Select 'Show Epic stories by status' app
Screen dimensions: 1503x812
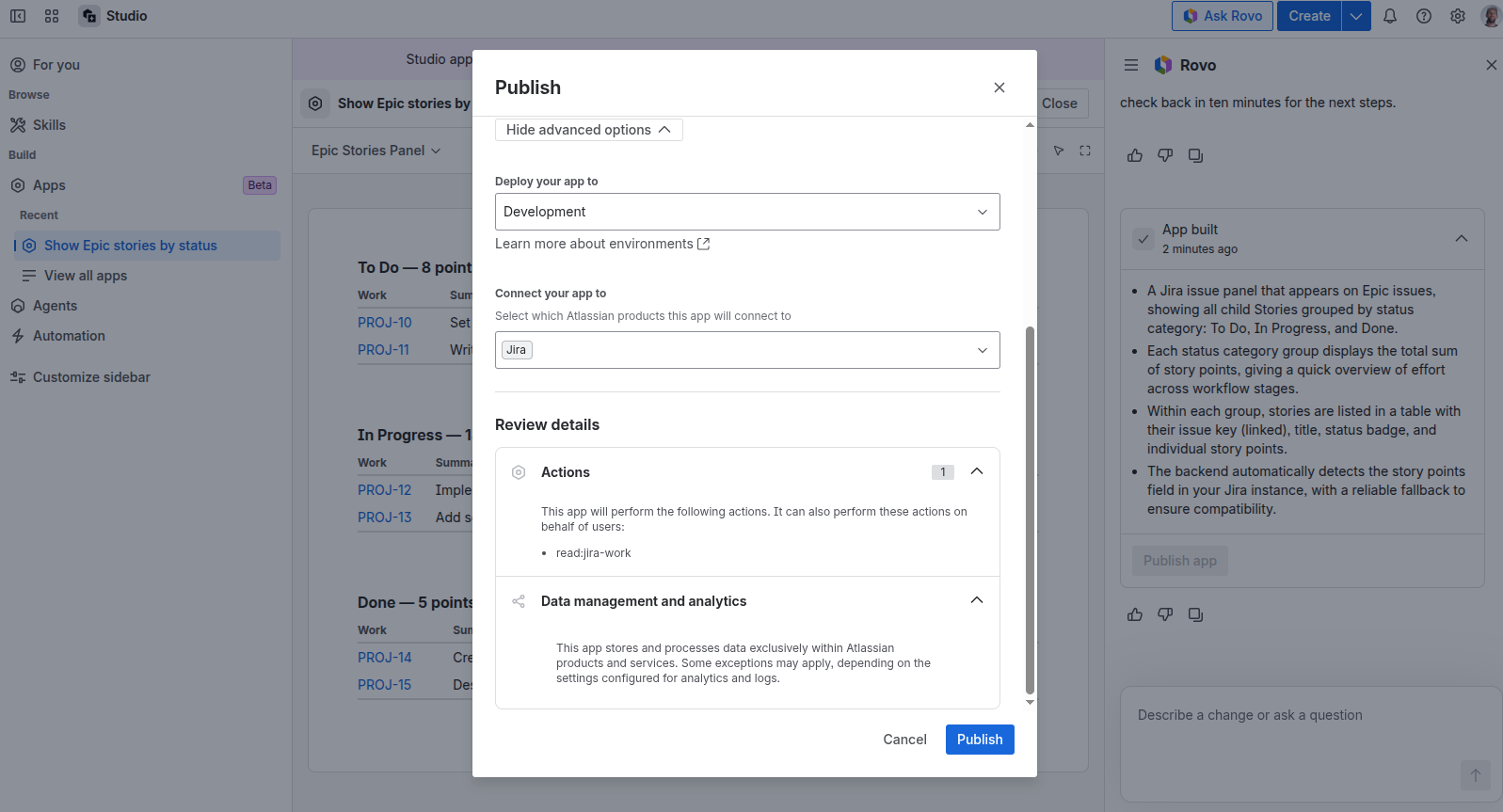point(146,246)
